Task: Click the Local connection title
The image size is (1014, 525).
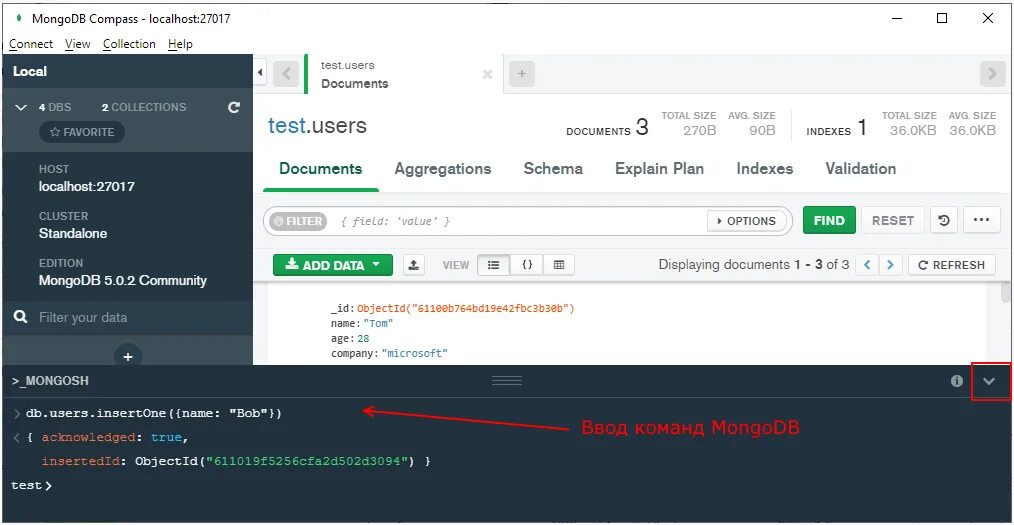Action: click(x=30, y=71)
